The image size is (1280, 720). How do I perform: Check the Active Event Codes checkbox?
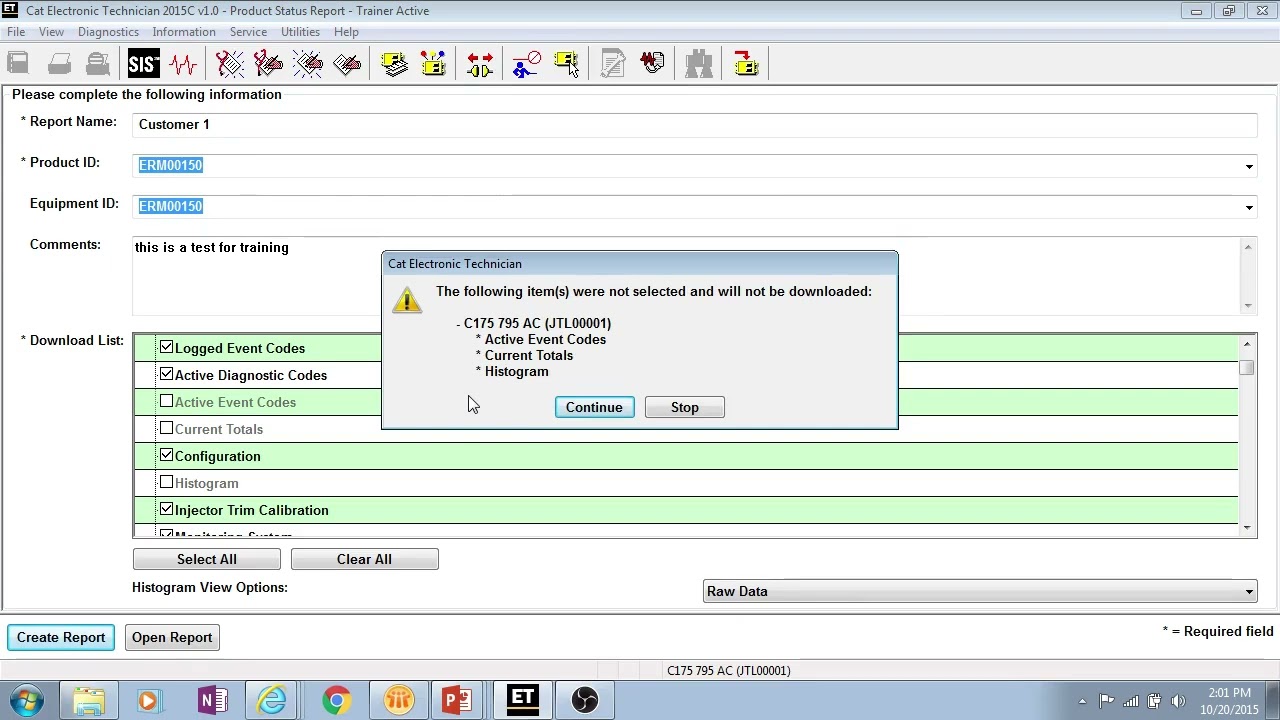(x=166, y=401)
